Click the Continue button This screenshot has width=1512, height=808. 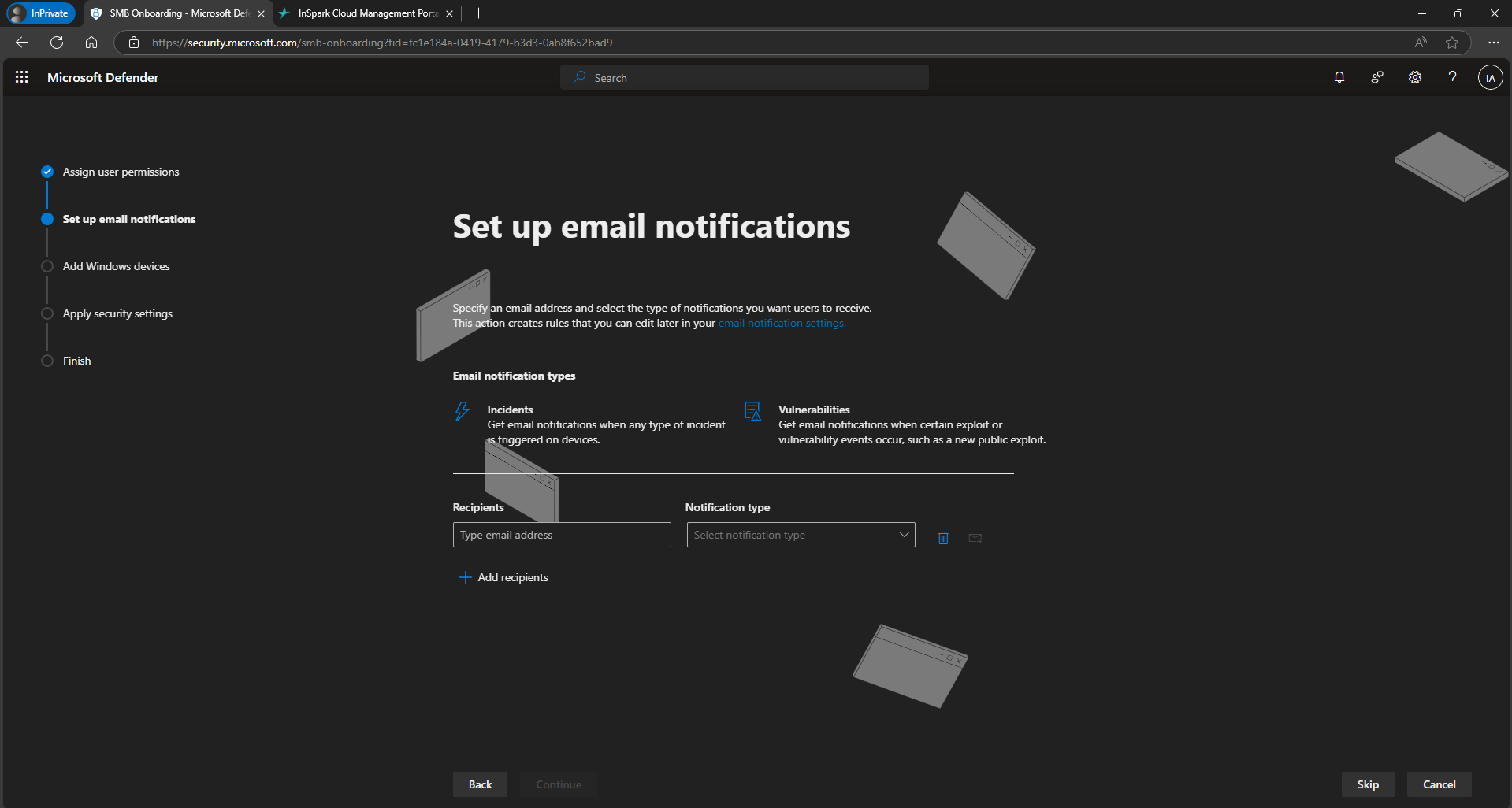click(x=559, y=784)
